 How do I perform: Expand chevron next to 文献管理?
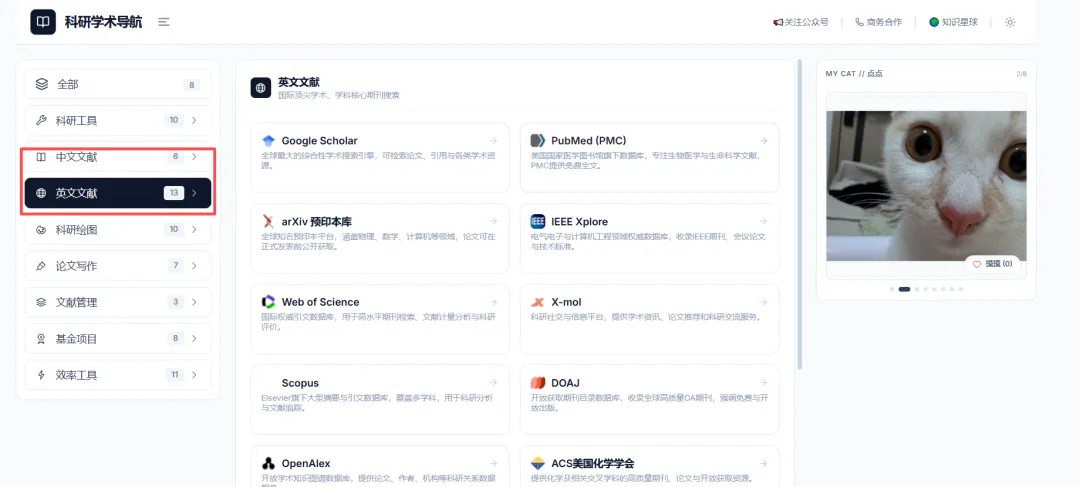[x=194, y=302]
